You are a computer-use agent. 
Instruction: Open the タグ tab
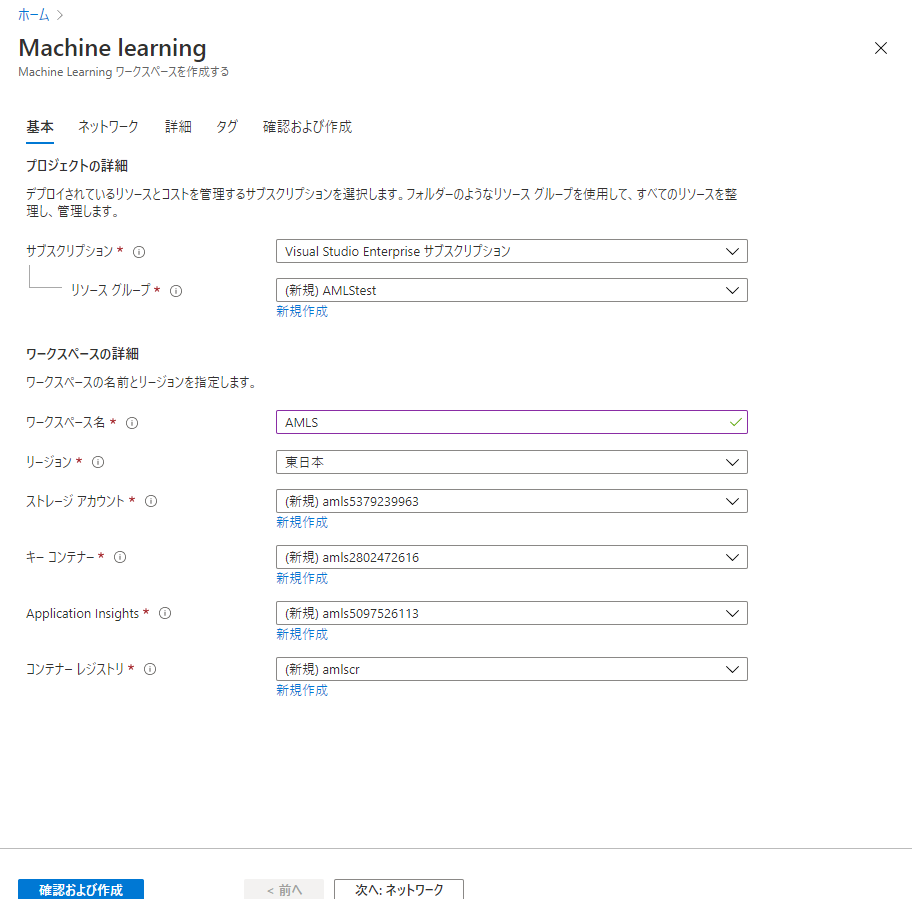(226, 127)
